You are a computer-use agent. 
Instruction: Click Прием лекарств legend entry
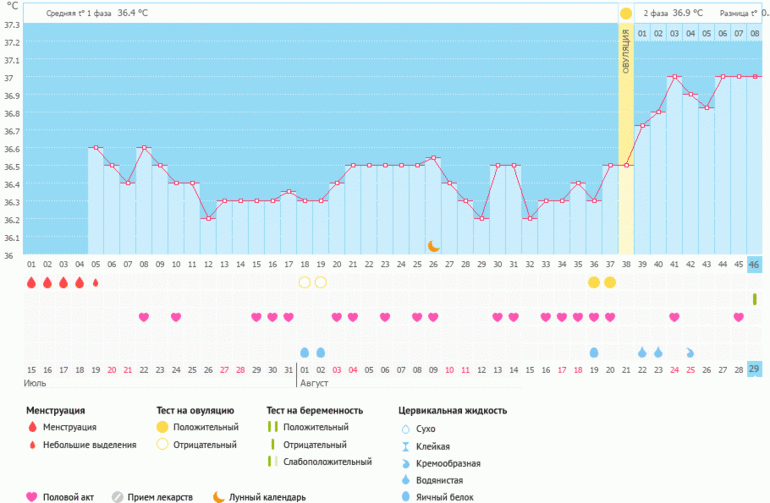point(154,496)
